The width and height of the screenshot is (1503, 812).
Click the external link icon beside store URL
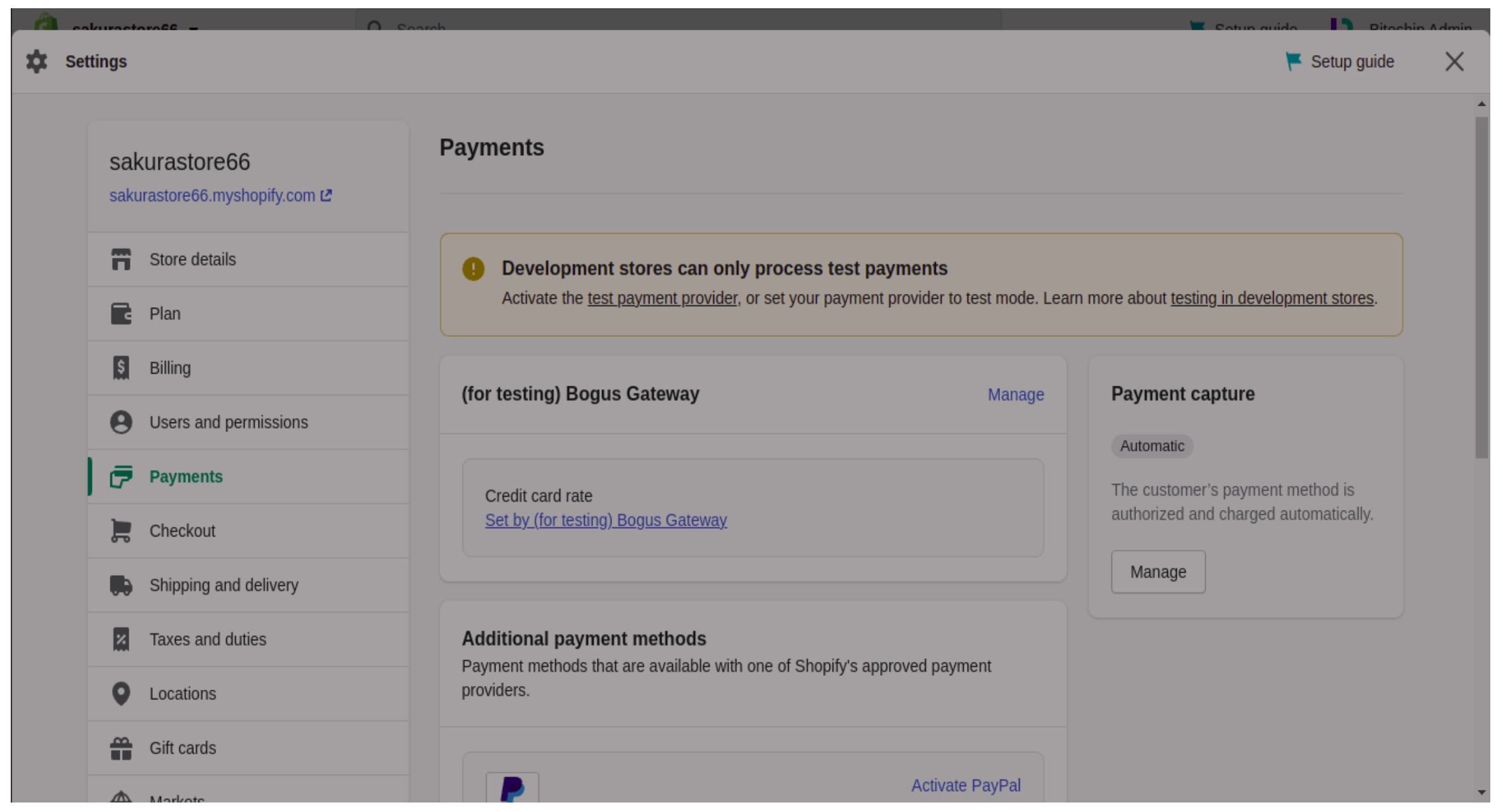[326, 196]
